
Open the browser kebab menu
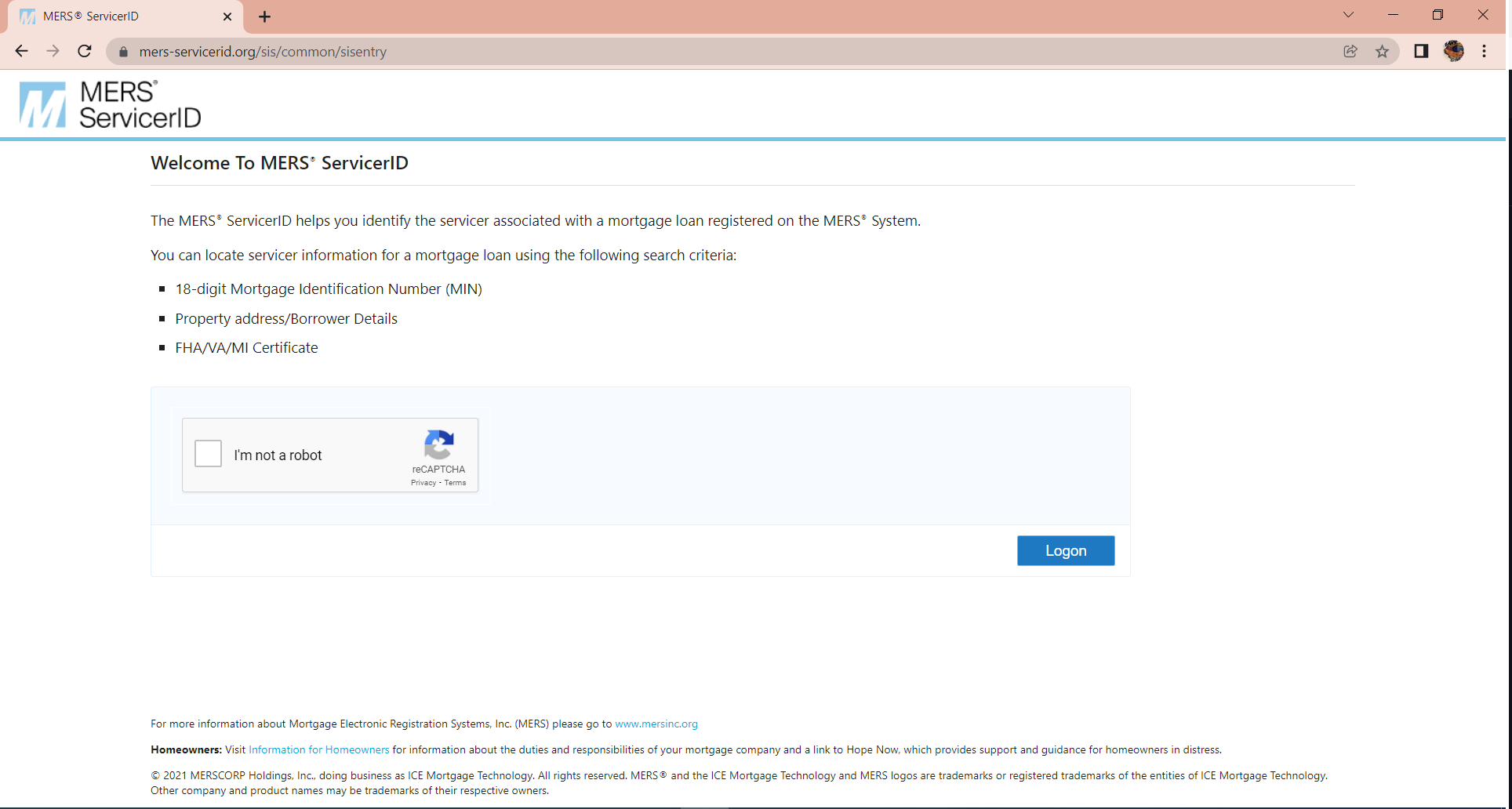tap(1484, 51)
